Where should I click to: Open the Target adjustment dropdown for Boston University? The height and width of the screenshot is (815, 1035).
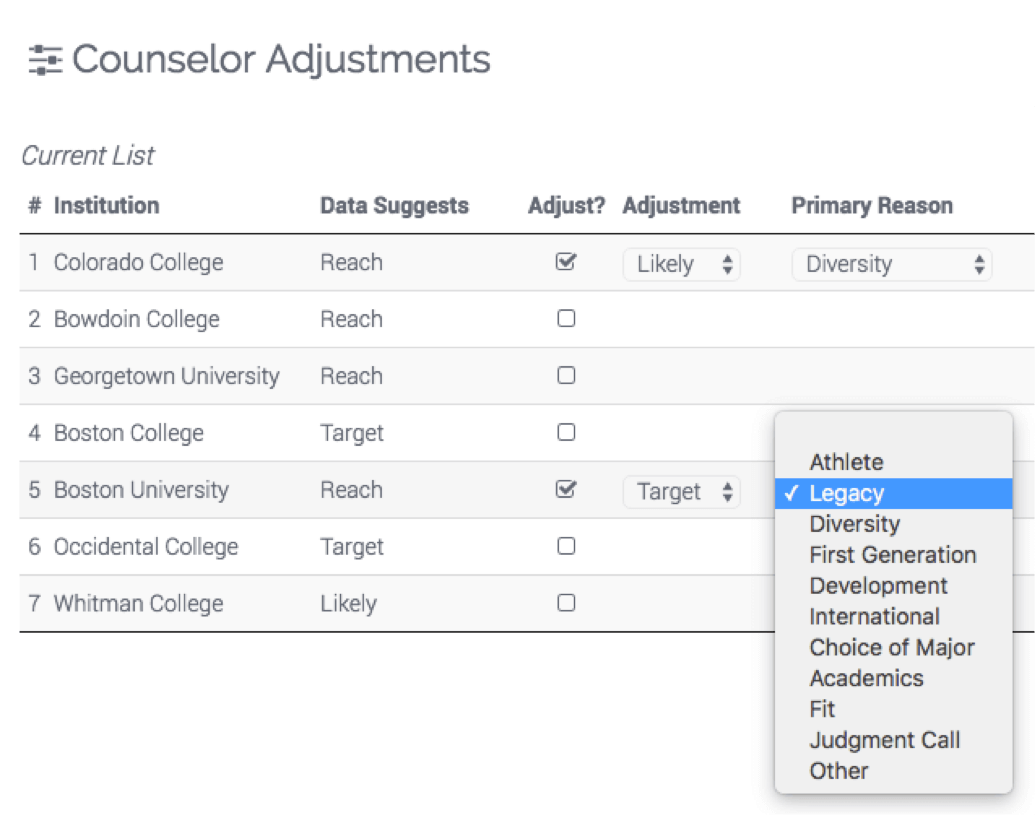point(681,492)
